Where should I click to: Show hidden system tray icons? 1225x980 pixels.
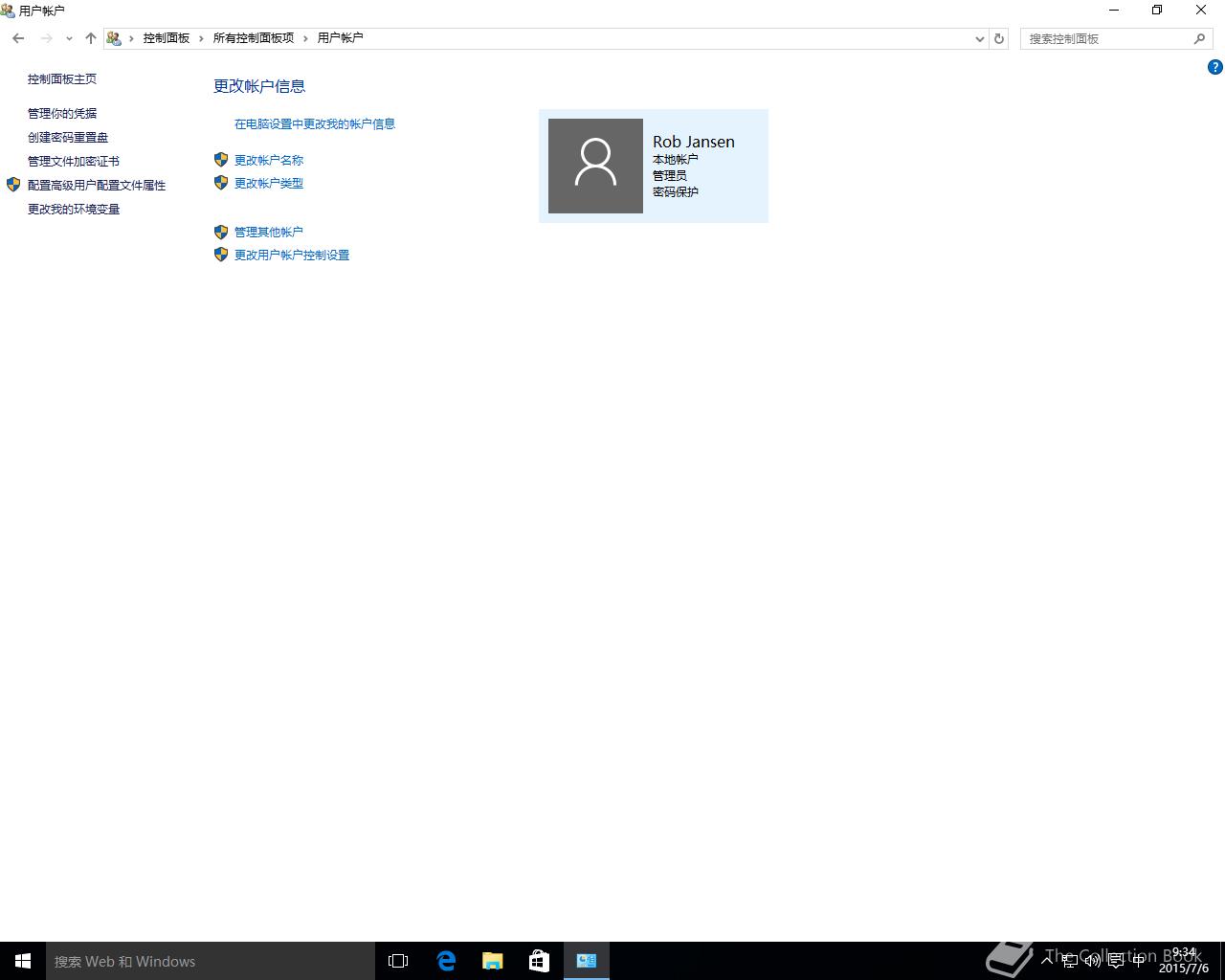[1047, 961]
